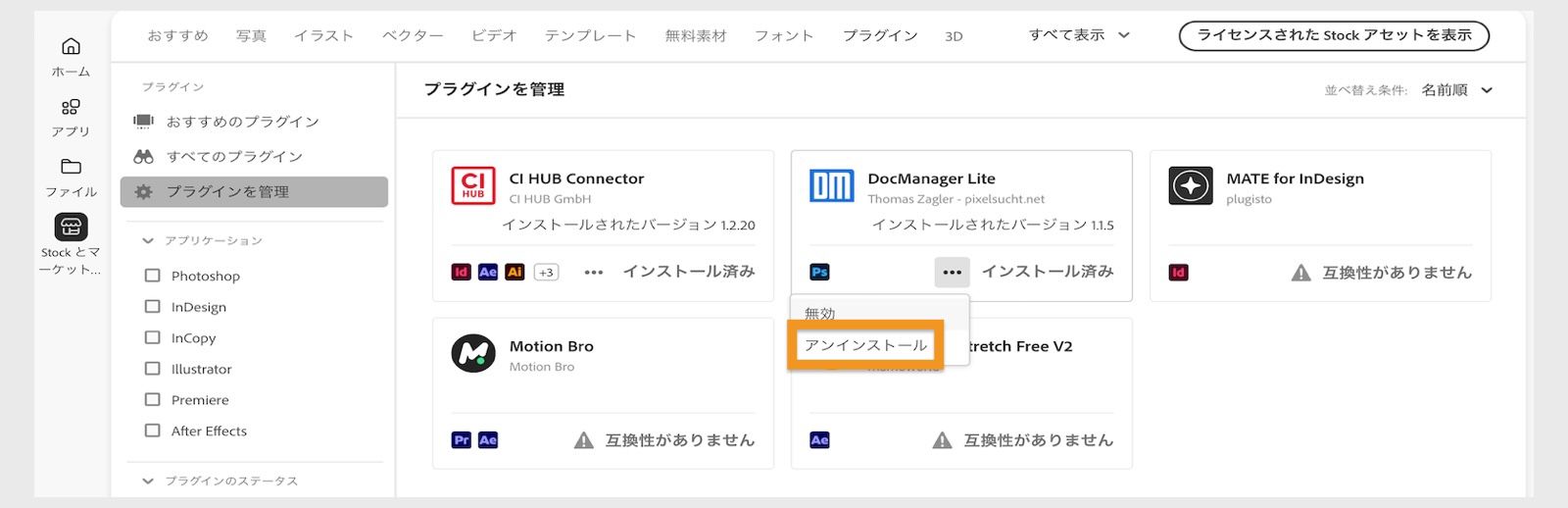Choose アンインストール in the context menu
1568x508 pixels.
pos(865,345)
